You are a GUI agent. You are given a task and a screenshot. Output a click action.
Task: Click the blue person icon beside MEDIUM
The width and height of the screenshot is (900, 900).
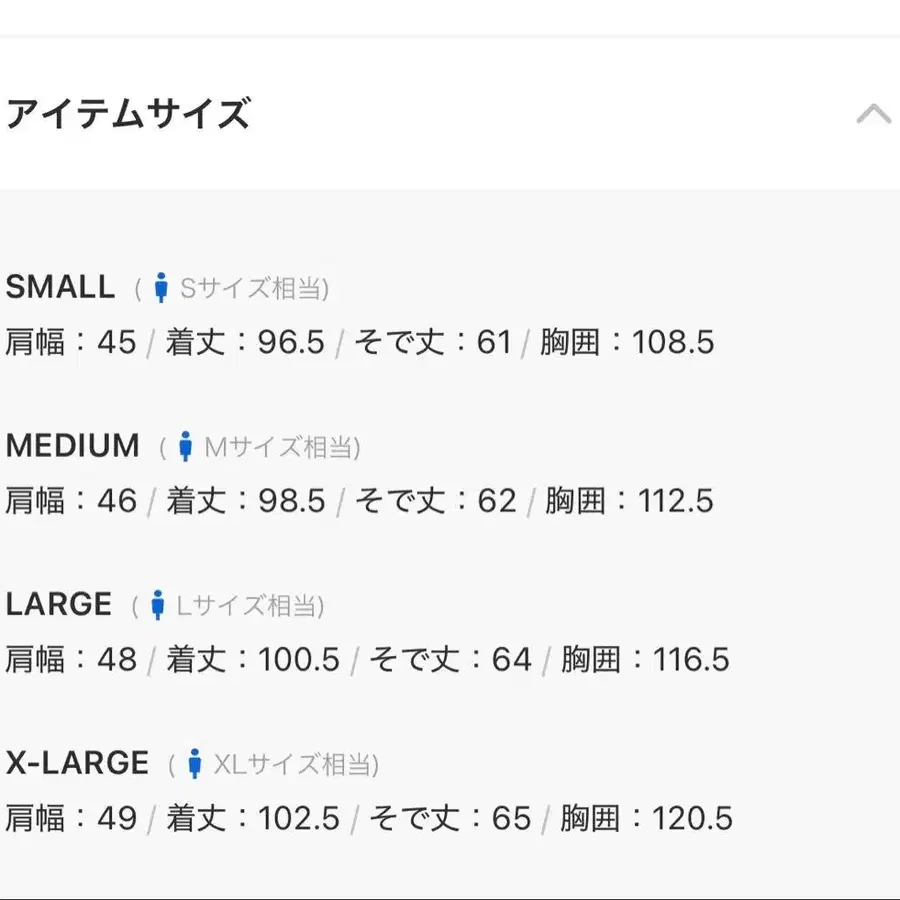185,447
